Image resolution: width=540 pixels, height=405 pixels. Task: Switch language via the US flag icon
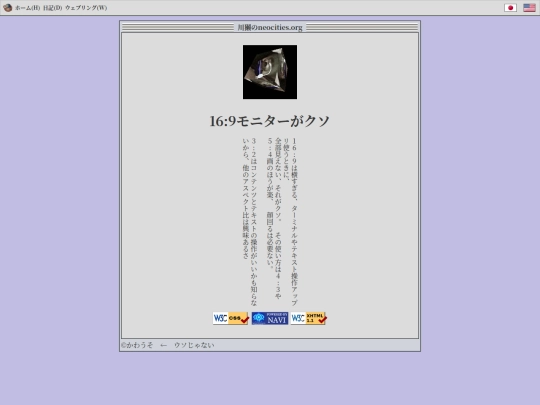click(529, 8)
